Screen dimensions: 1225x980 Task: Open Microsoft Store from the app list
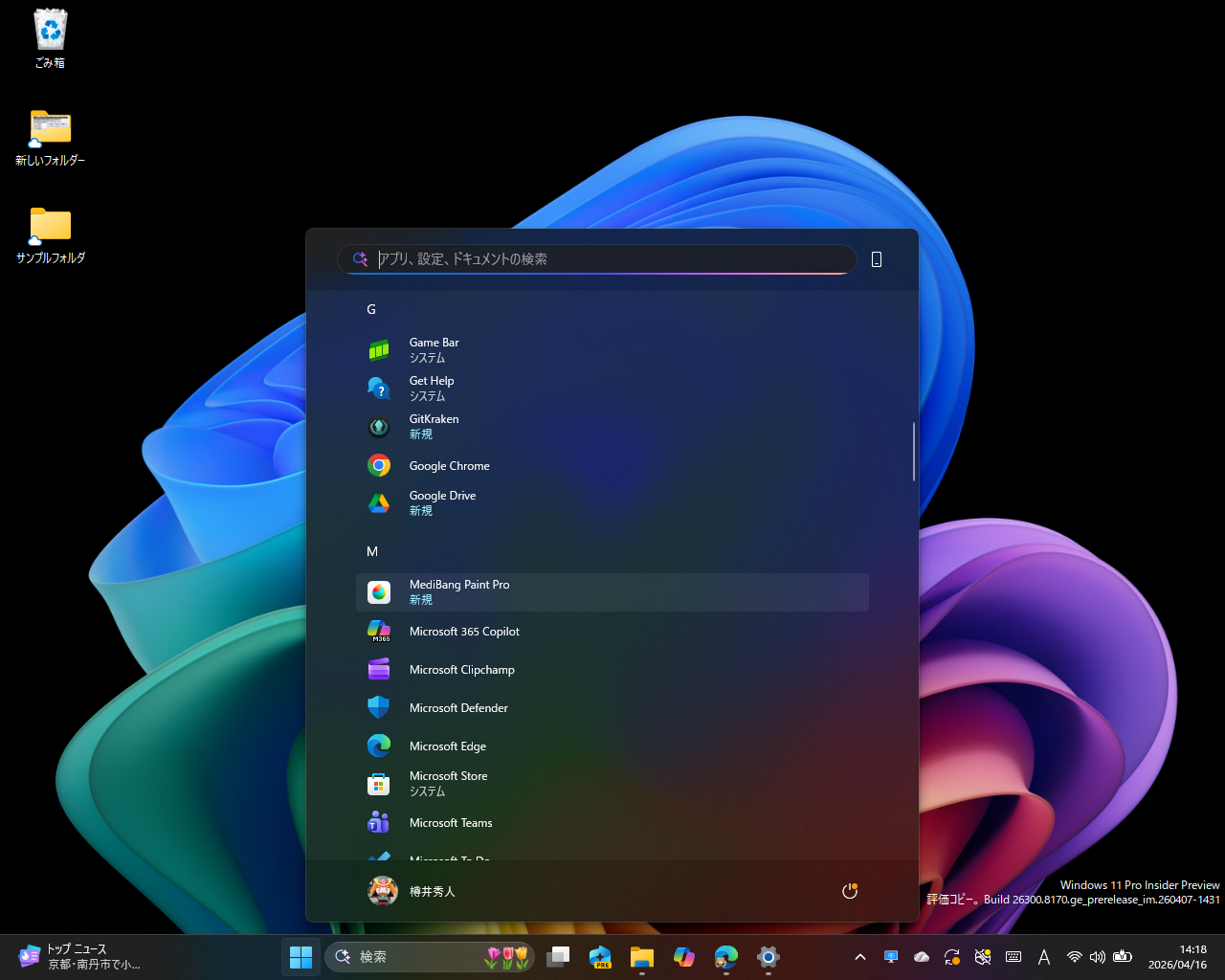[612, 784]
